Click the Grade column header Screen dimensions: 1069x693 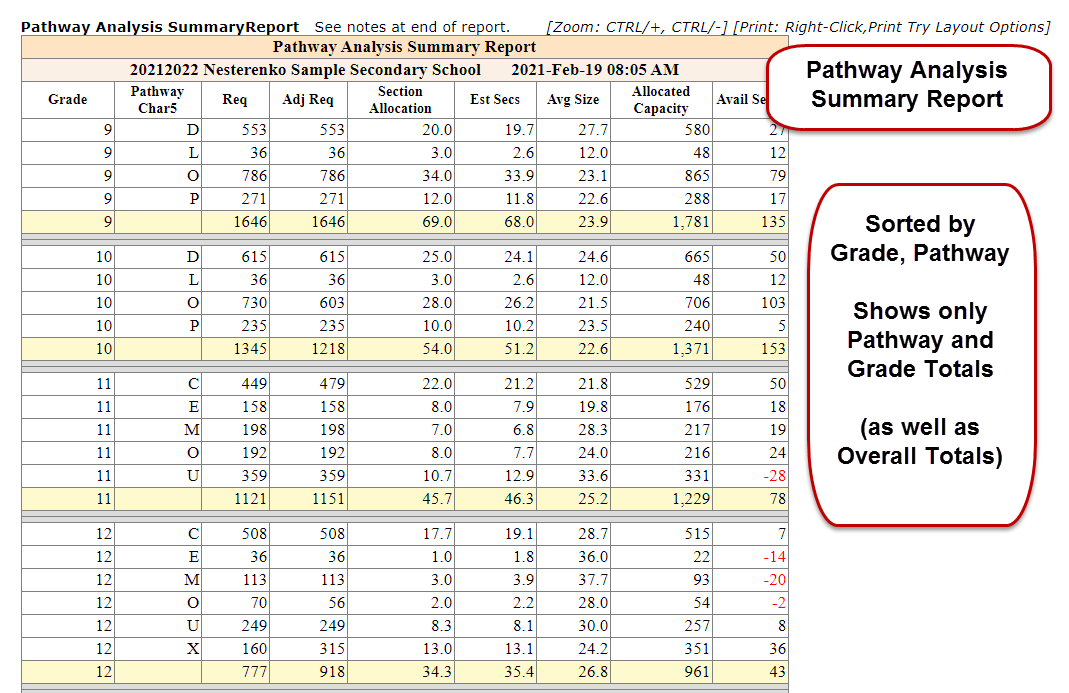[67, 100]
